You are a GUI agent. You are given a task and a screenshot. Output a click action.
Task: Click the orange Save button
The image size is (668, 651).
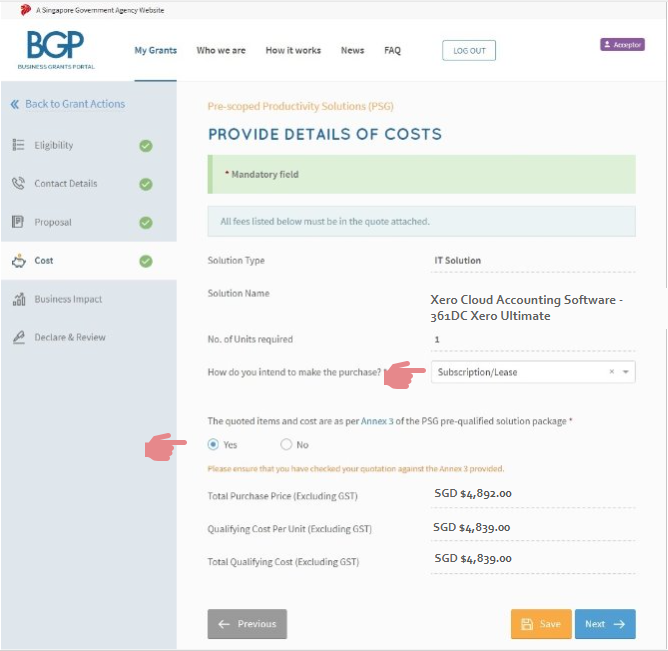541,624
